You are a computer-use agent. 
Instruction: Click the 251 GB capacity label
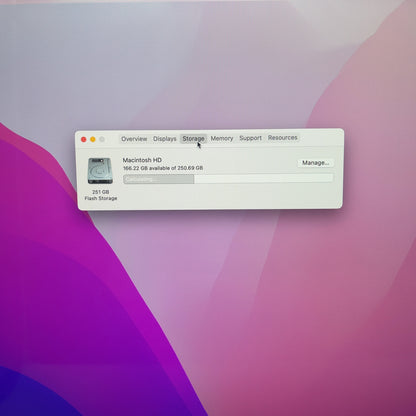(x=101, y=192)
